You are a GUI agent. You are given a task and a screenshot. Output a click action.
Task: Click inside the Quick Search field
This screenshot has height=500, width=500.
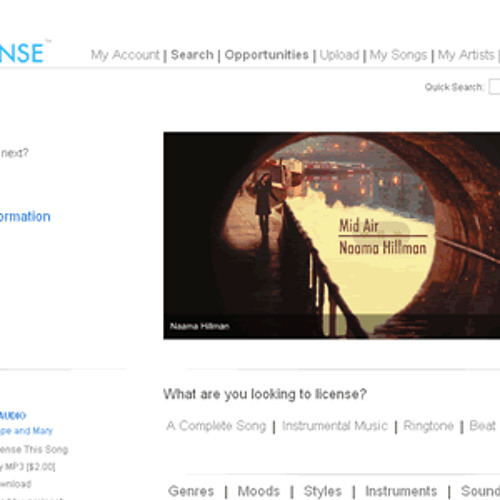click(x=494, y=87)
